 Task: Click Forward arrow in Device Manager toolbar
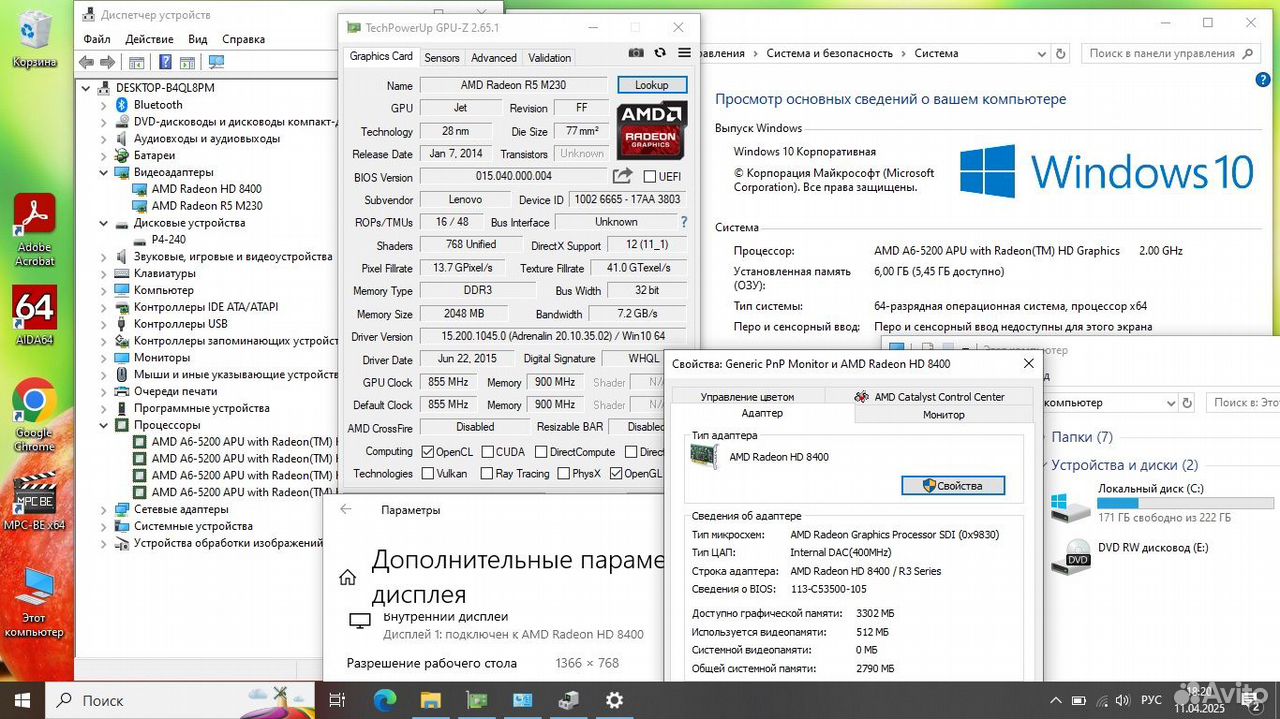pyautogui.click(x=107, y=62)
